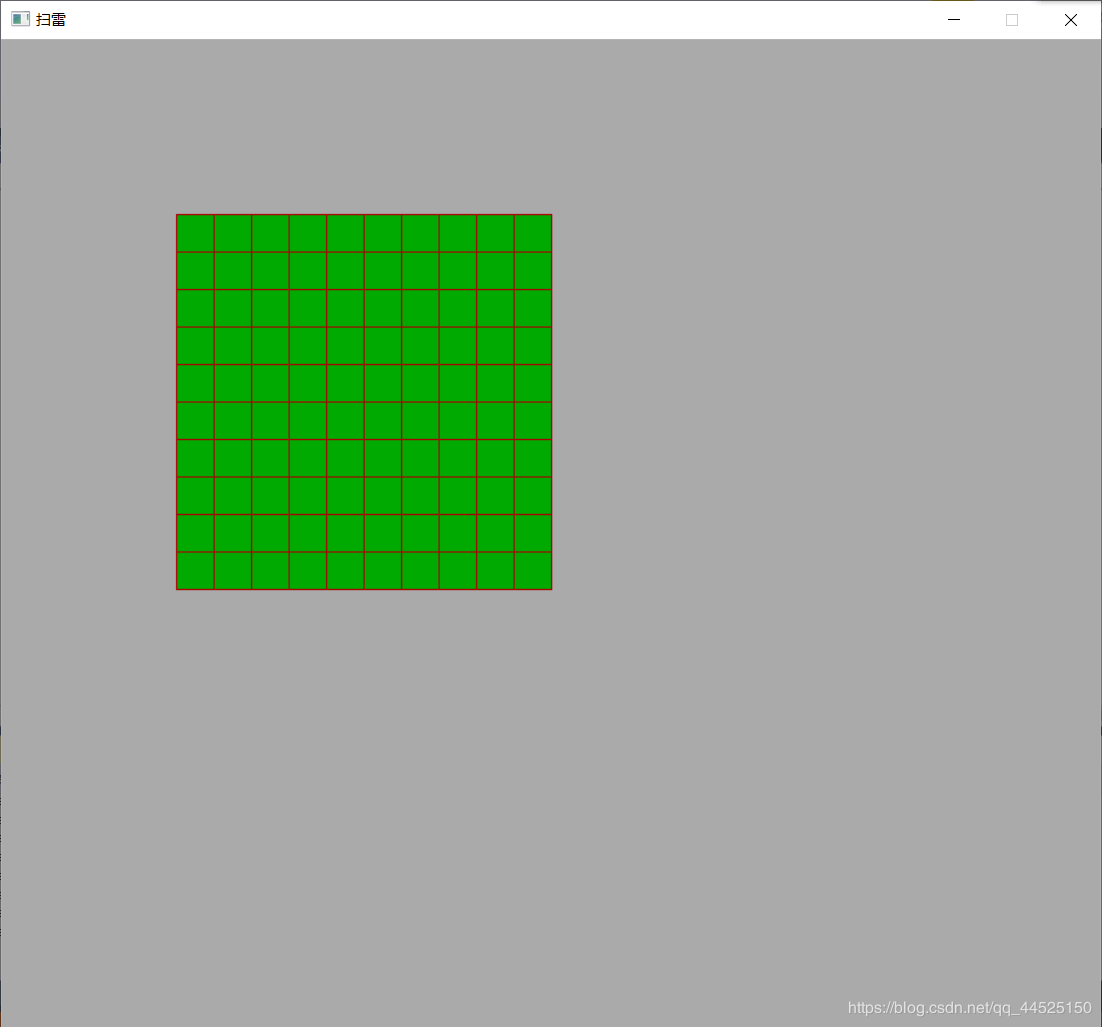Open the cell in row 7, column 3
1102x1027 pixels.
271,458
